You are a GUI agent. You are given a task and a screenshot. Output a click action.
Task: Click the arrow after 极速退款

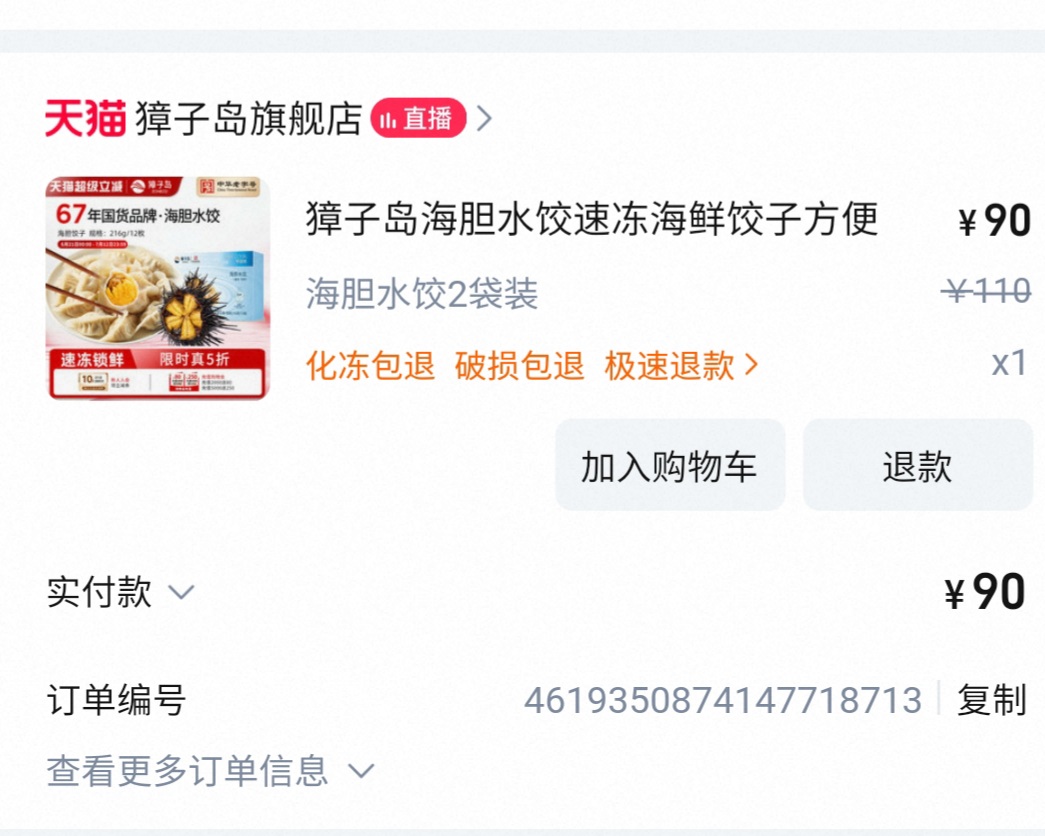tap(751, 365)
